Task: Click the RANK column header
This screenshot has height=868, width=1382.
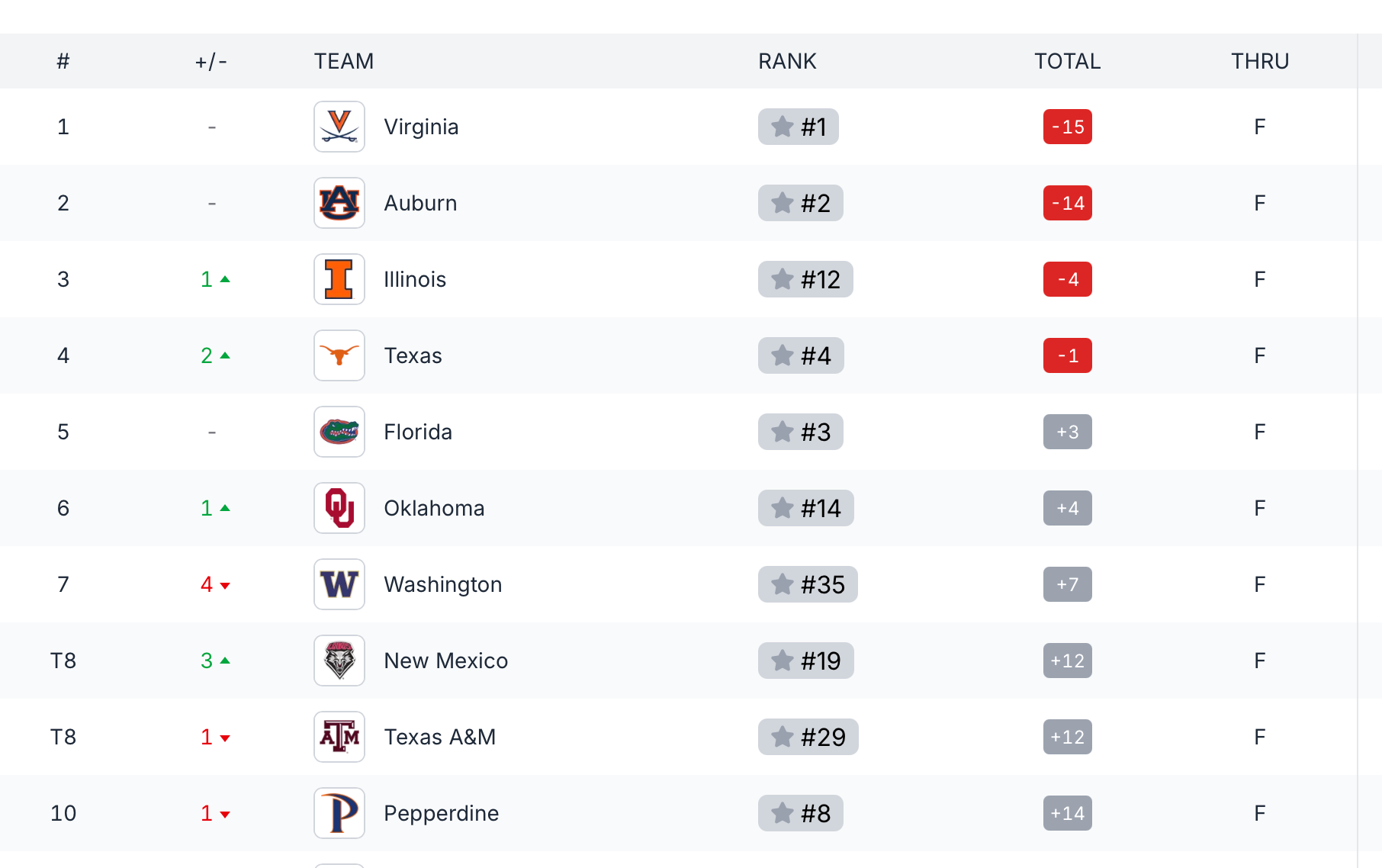Action: [x=787, y=61]
